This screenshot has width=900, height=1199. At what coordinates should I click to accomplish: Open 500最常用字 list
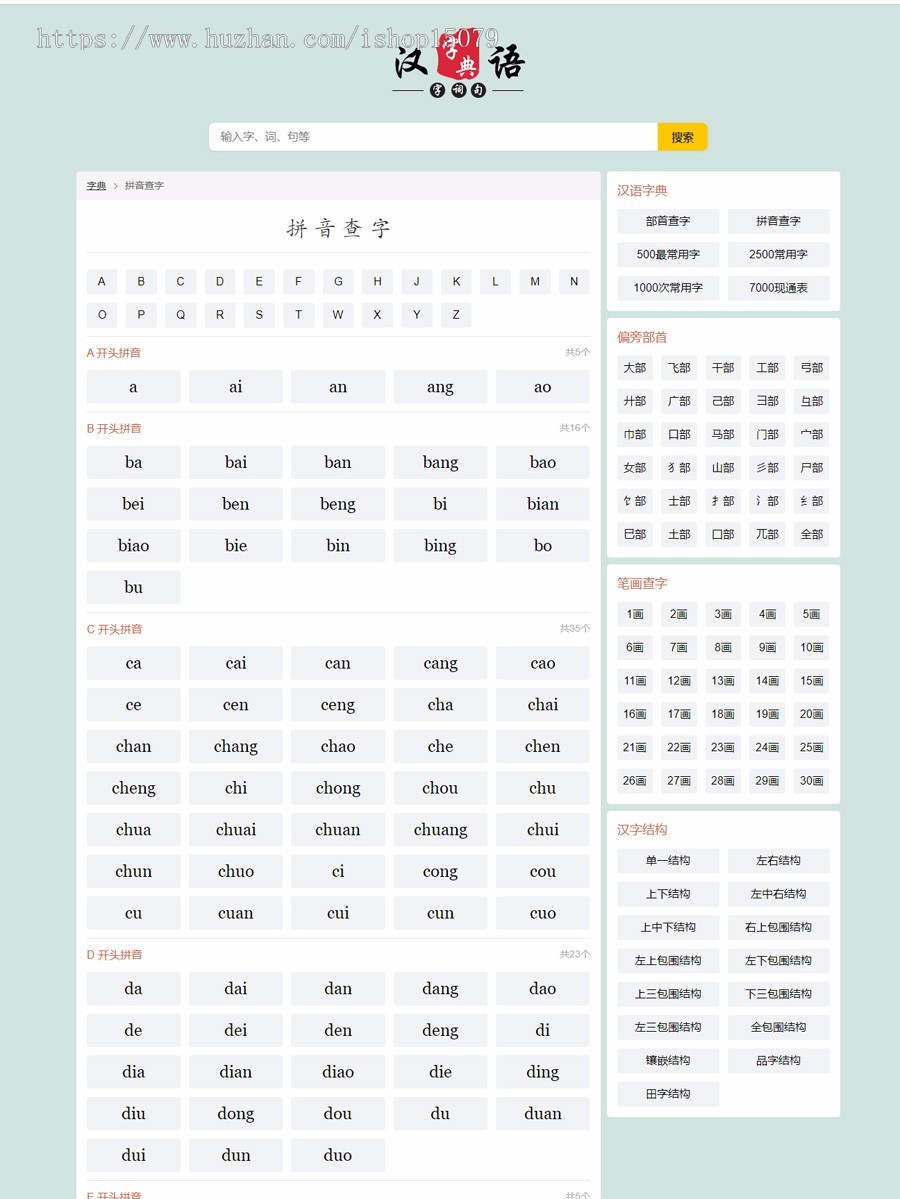tap(668, 255)
